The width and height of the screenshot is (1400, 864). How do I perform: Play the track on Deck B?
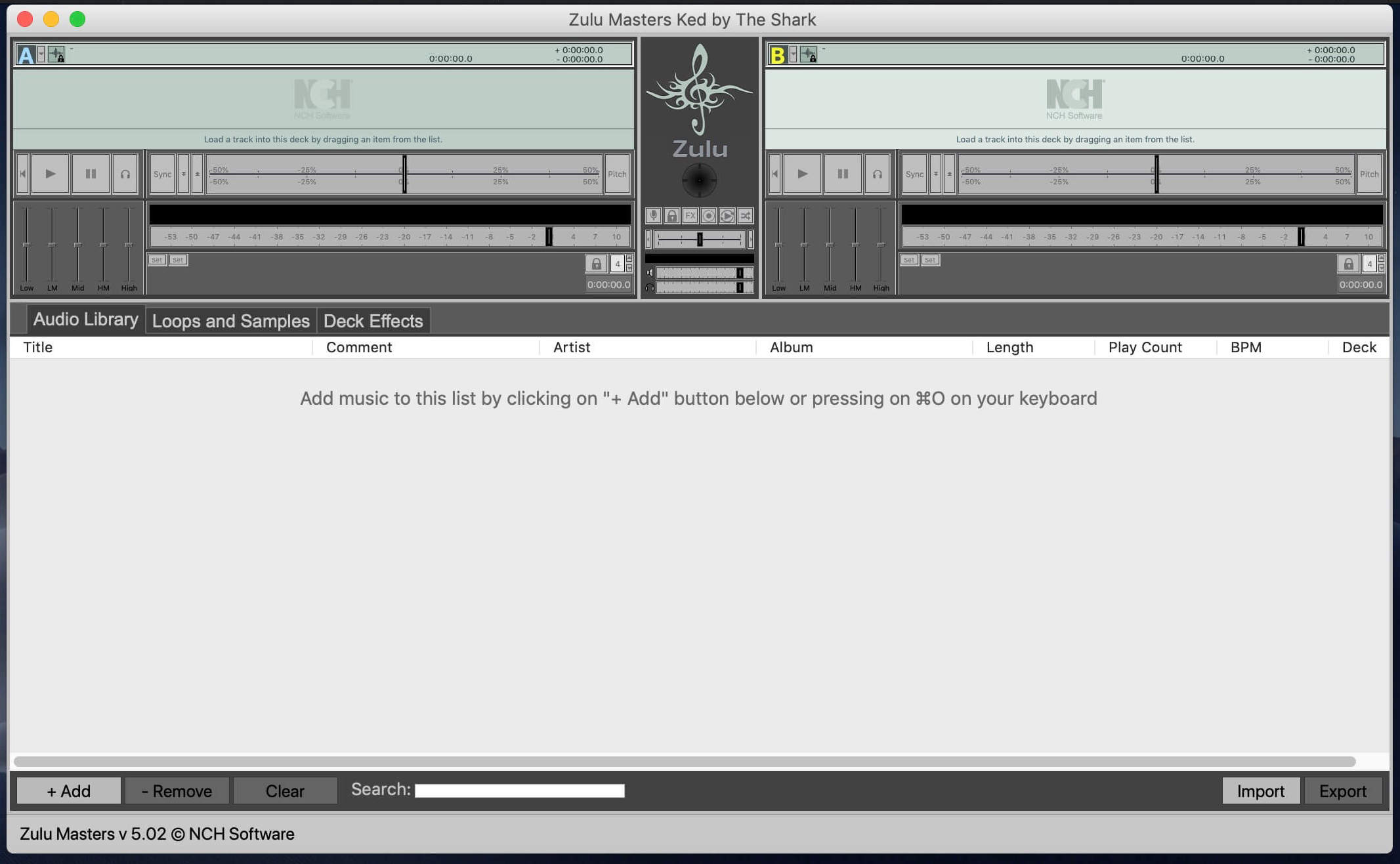click(802, 174)
